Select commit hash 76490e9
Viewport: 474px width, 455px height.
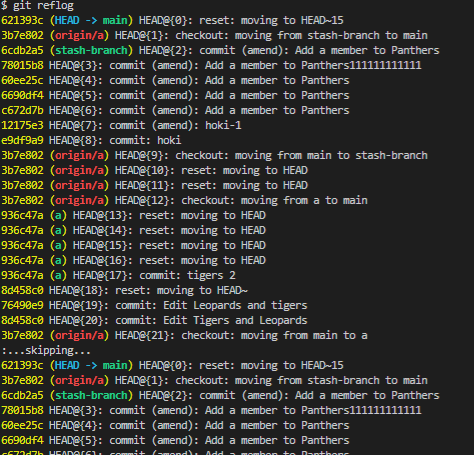pos(22,305)
